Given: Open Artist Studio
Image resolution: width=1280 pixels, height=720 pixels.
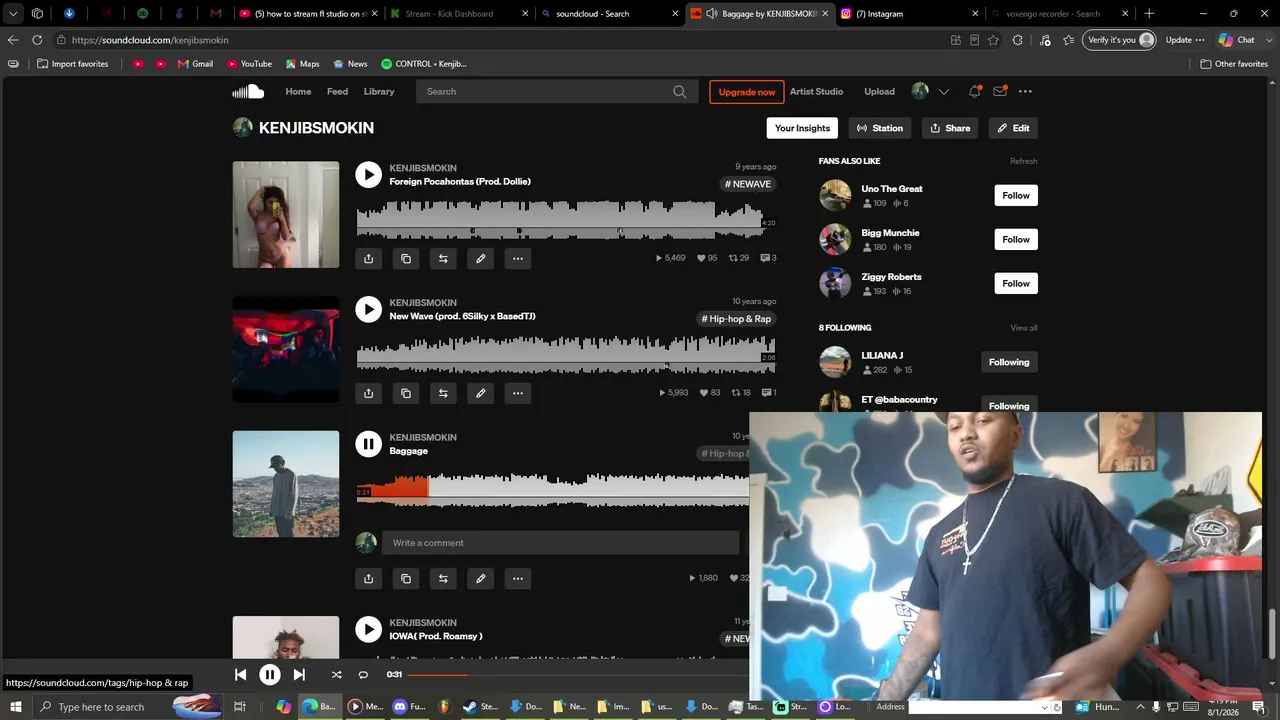Looking at the screenshot, I should (x=816, y=91).
